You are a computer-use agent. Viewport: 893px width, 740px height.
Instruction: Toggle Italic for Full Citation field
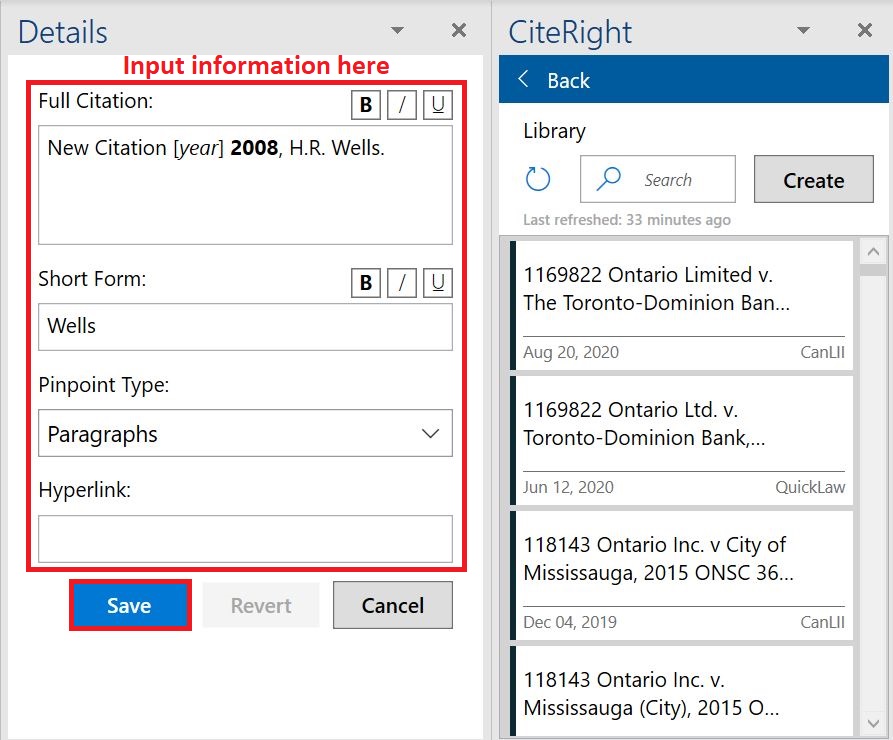(x=402, y=105)
